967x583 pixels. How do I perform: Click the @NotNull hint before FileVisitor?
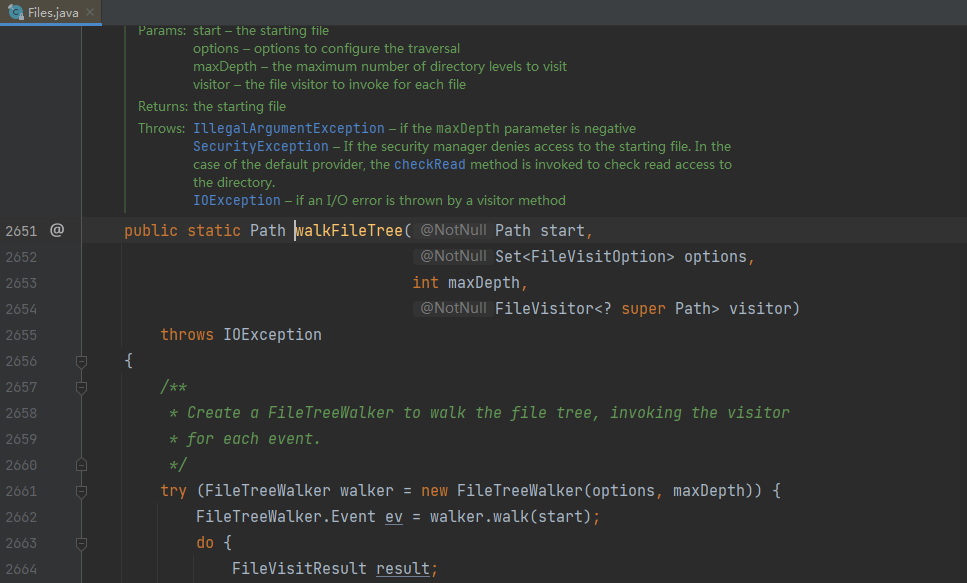coord(453,308)
